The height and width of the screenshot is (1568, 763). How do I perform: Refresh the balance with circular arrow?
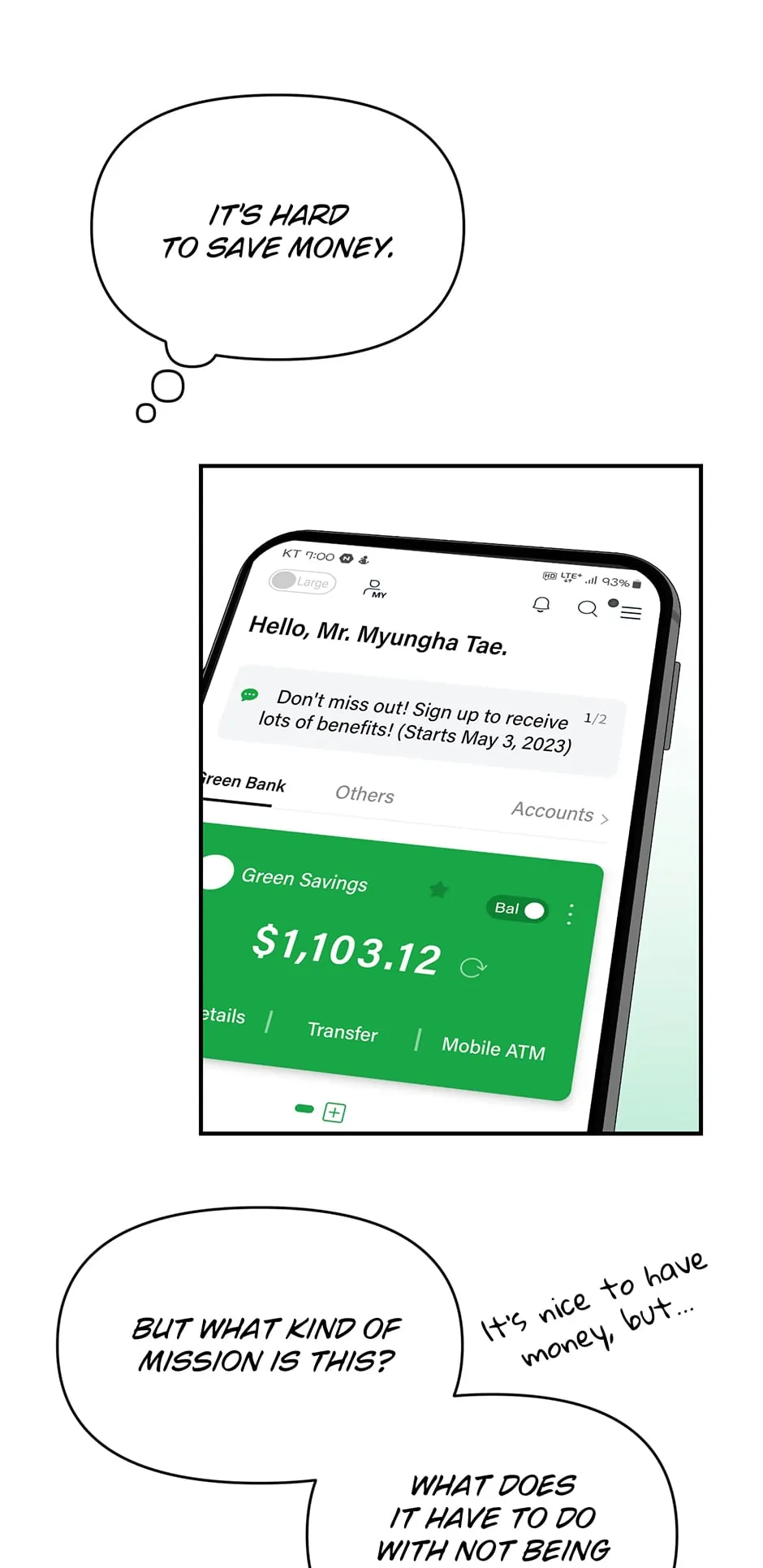[472, 967]
